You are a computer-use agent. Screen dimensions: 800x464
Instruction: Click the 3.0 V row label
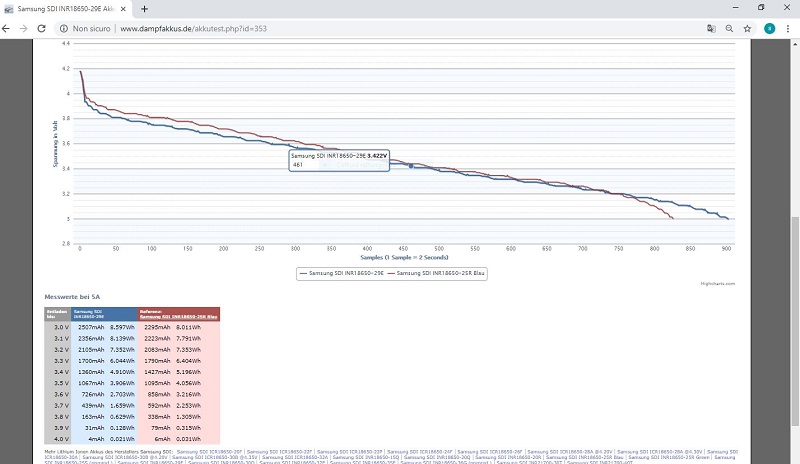coord(61,327)
